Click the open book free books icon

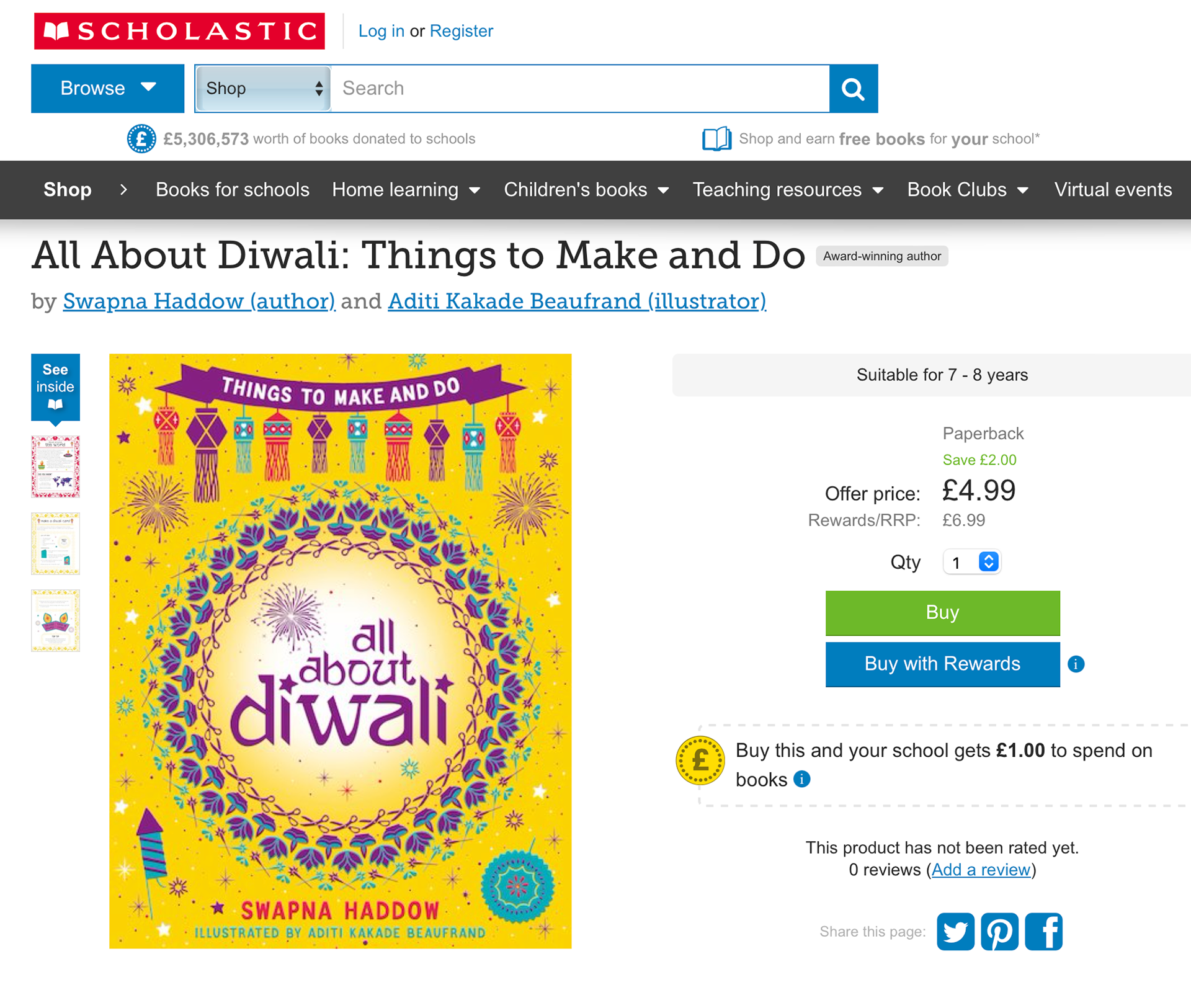click(716, 139)
